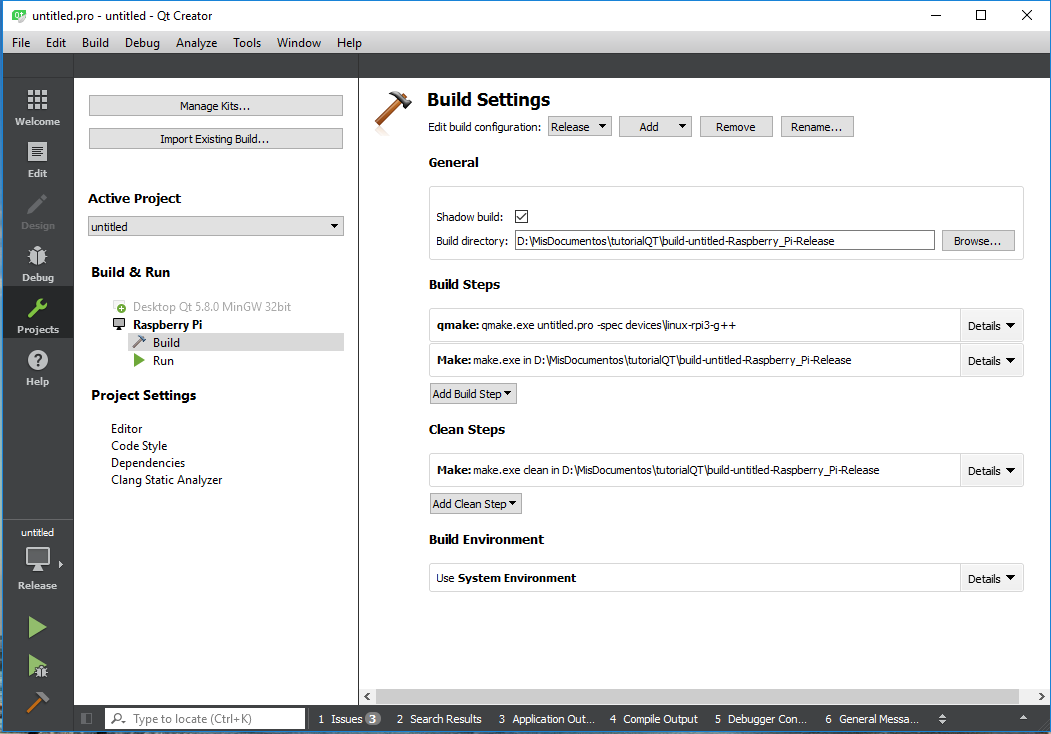
Task: Open the Add build configuration dropdown
Action: tap(655, 127)
